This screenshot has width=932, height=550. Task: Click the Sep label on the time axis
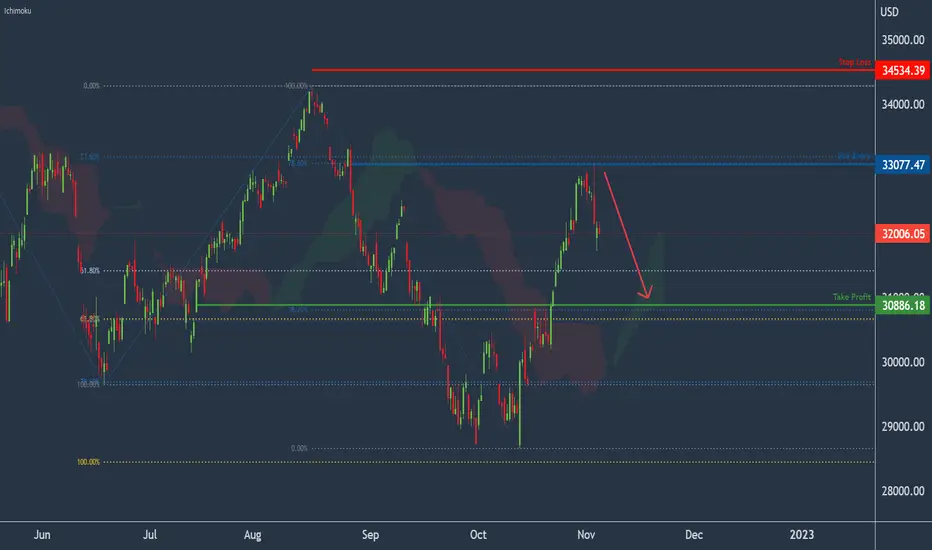point(370,535)
